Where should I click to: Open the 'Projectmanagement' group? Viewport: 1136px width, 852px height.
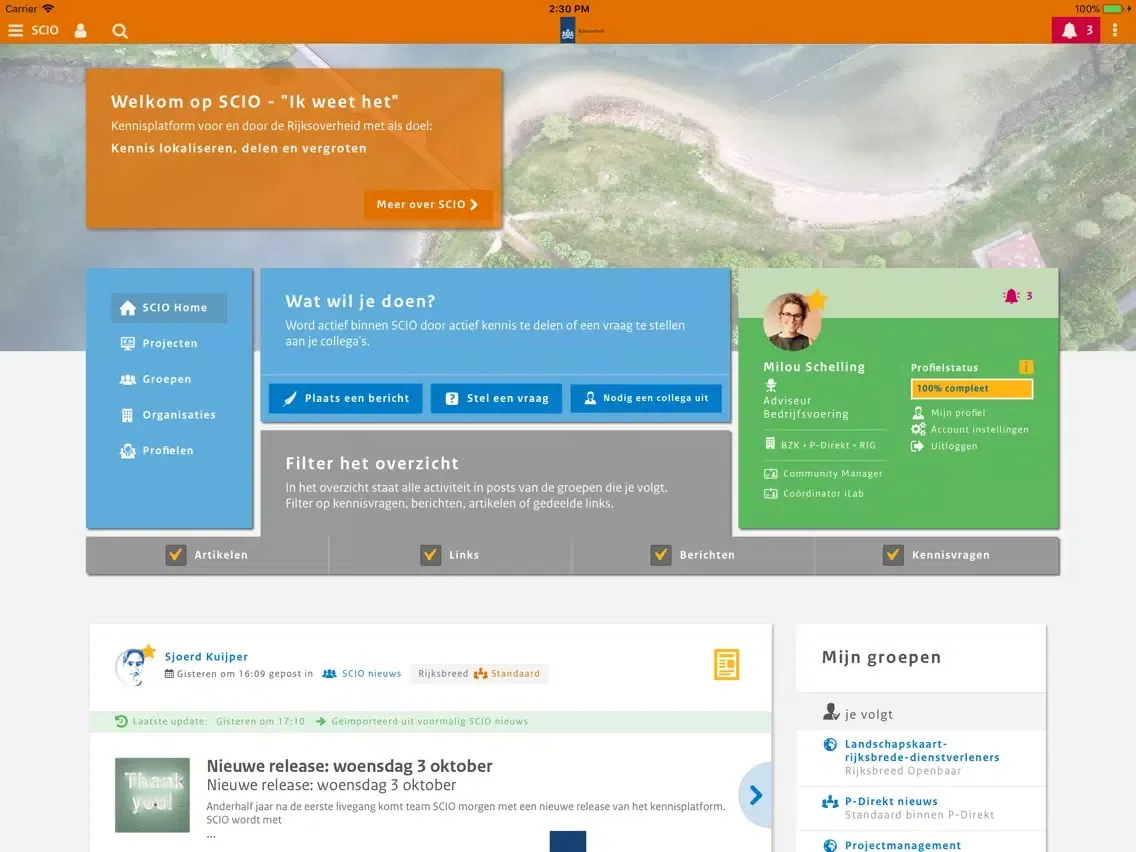(903, 845)
